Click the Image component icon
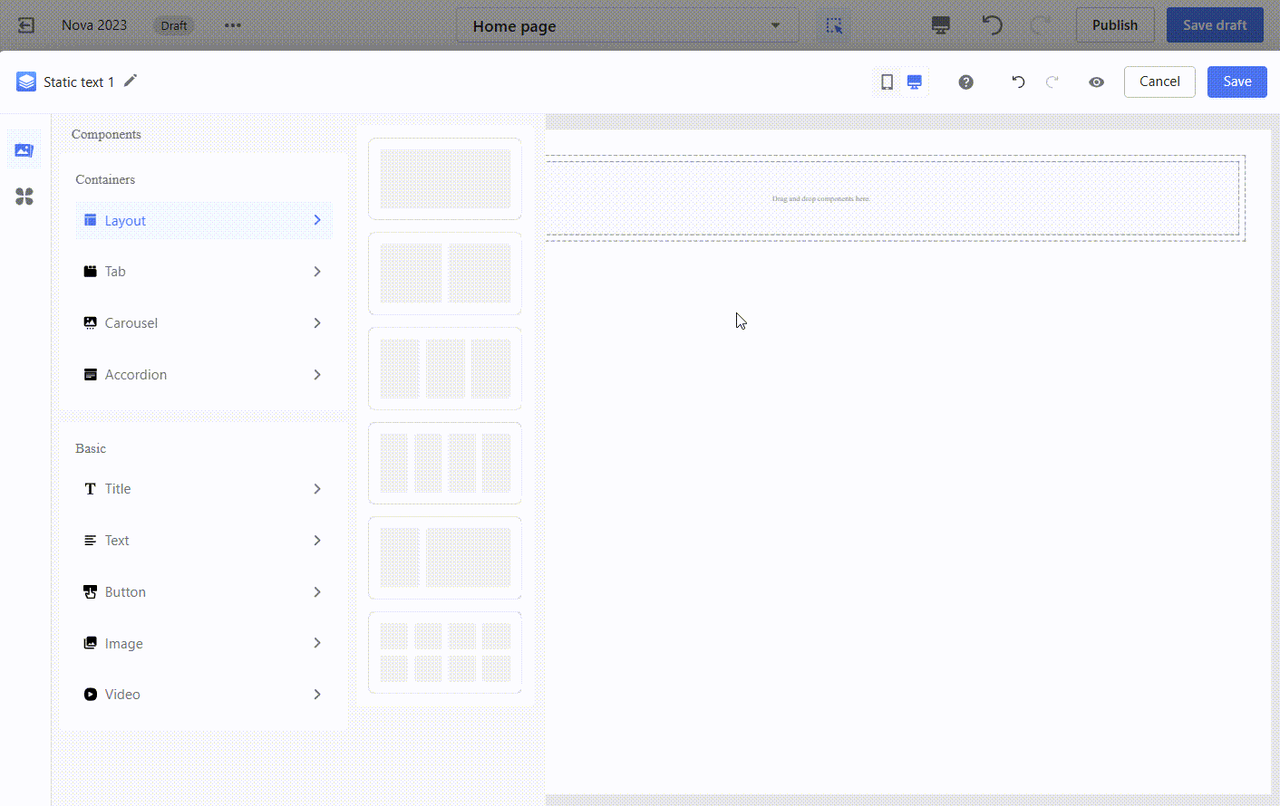1280x806 pixels. tap(90, 643)
